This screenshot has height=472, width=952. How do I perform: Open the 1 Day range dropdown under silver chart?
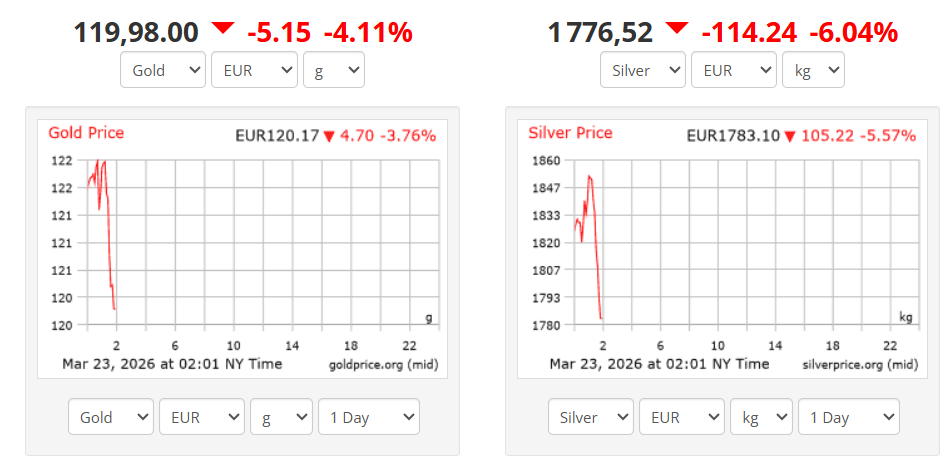click(849, 417)
